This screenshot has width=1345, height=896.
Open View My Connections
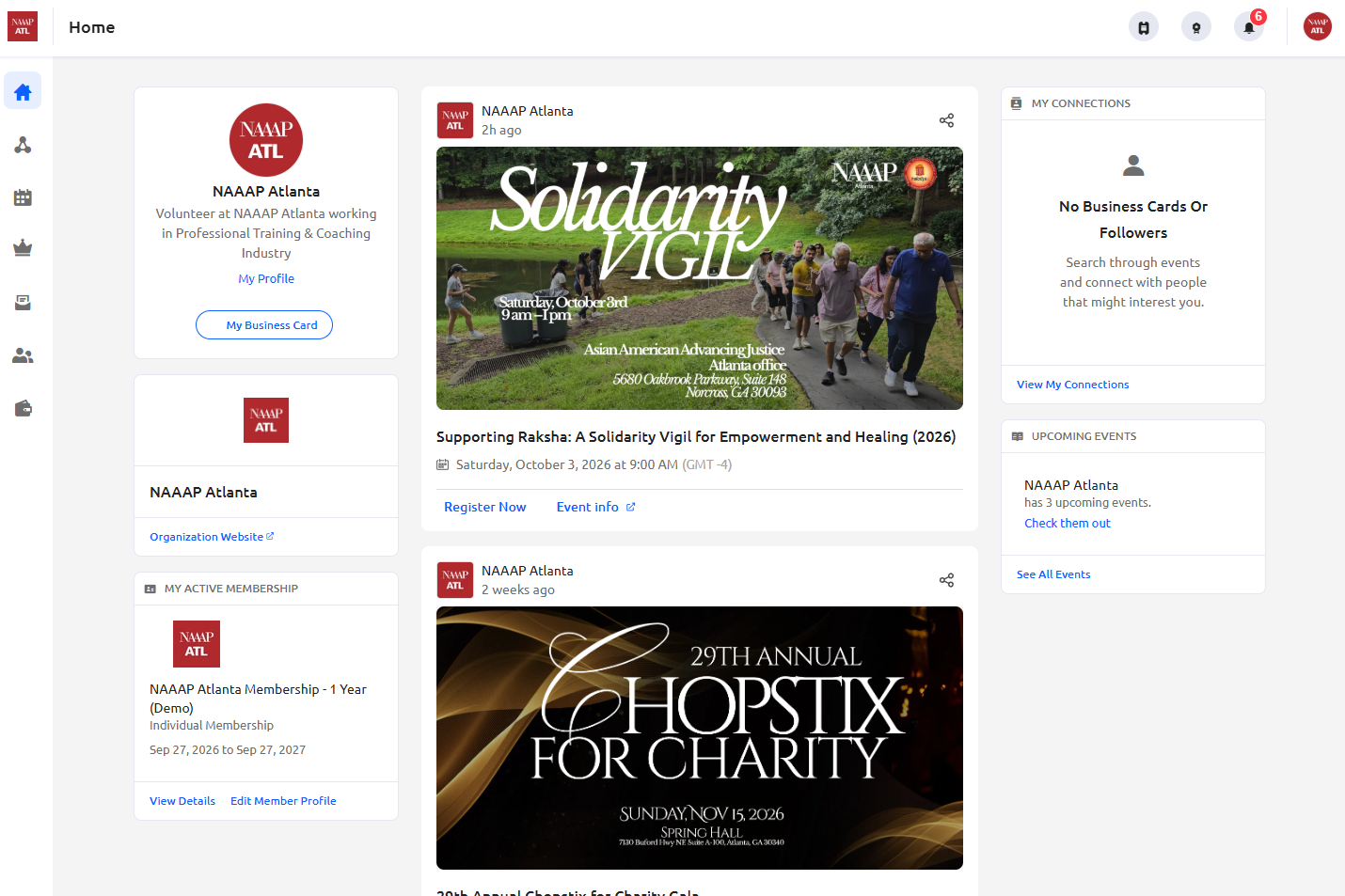(x=1072, y=385)
